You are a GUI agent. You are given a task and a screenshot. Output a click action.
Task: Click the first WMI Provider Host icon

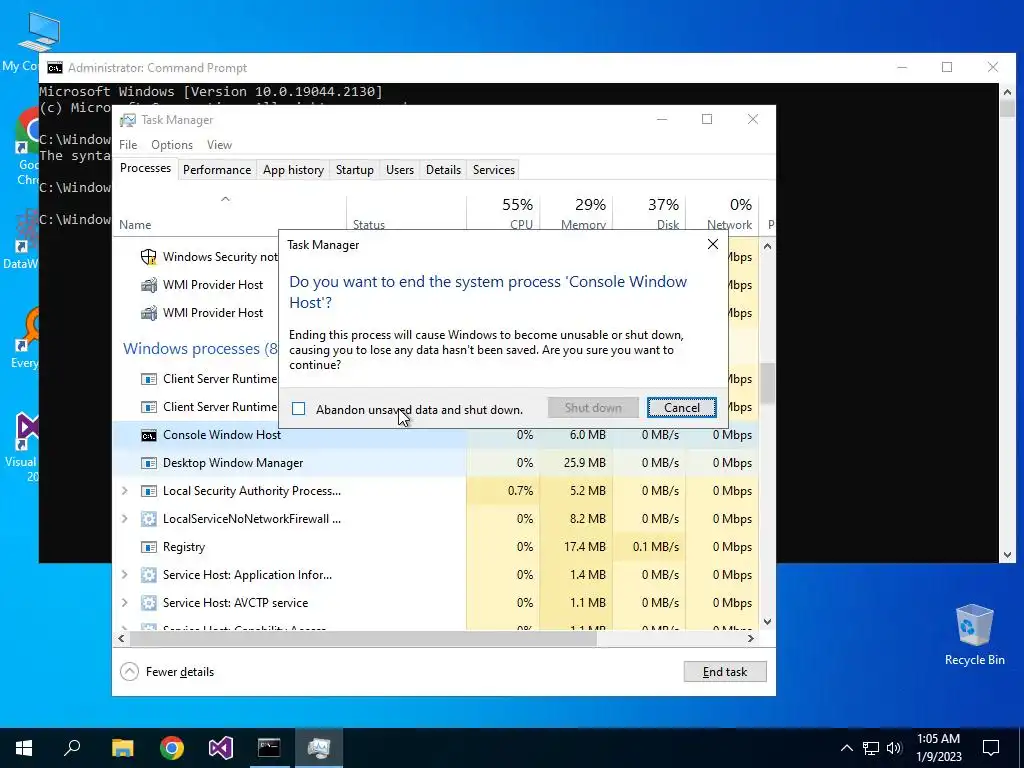coord(149,285)
